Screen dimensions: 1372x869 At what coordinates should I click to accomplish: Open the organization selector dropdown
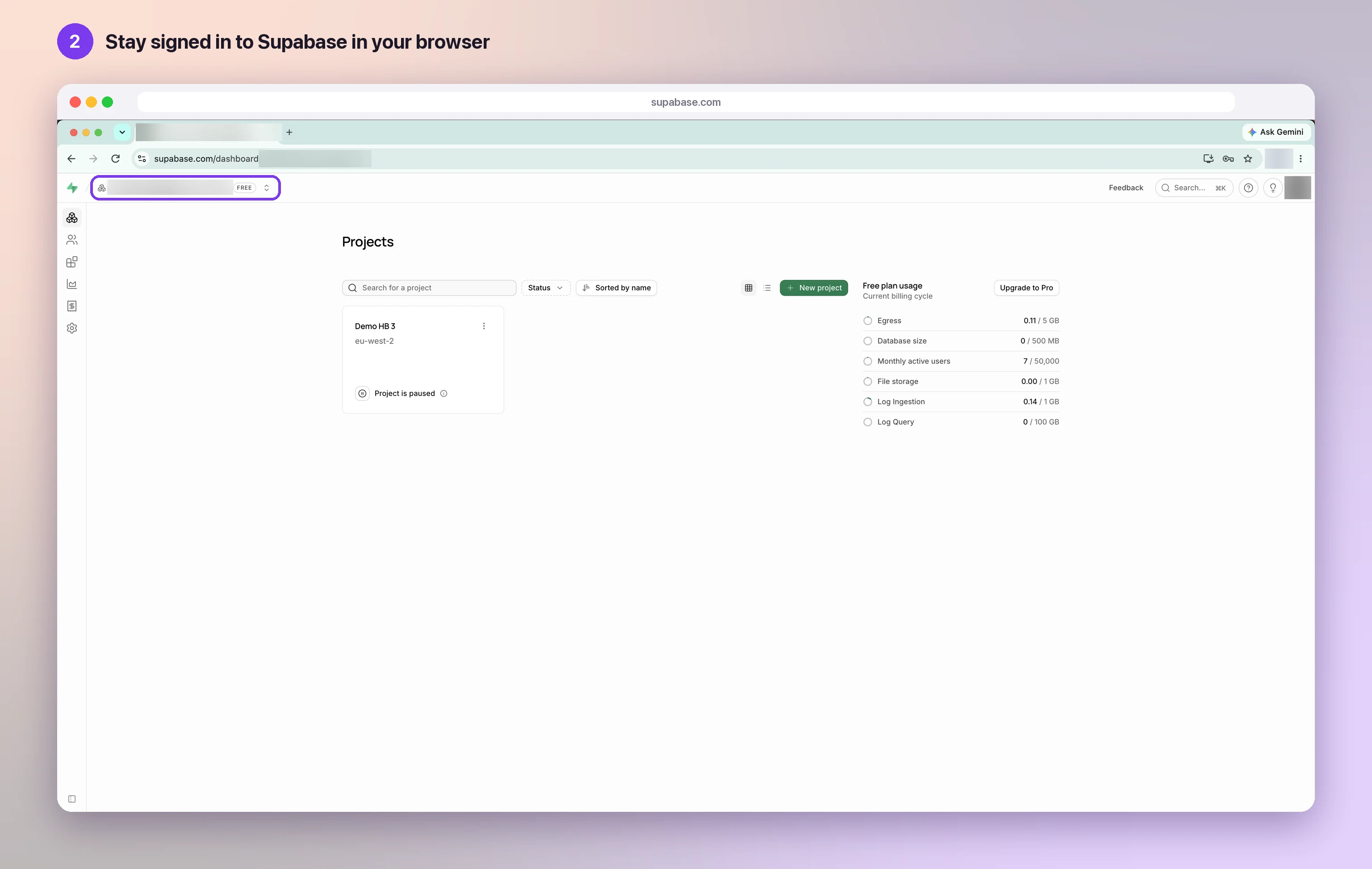click(x=185, y=188)
